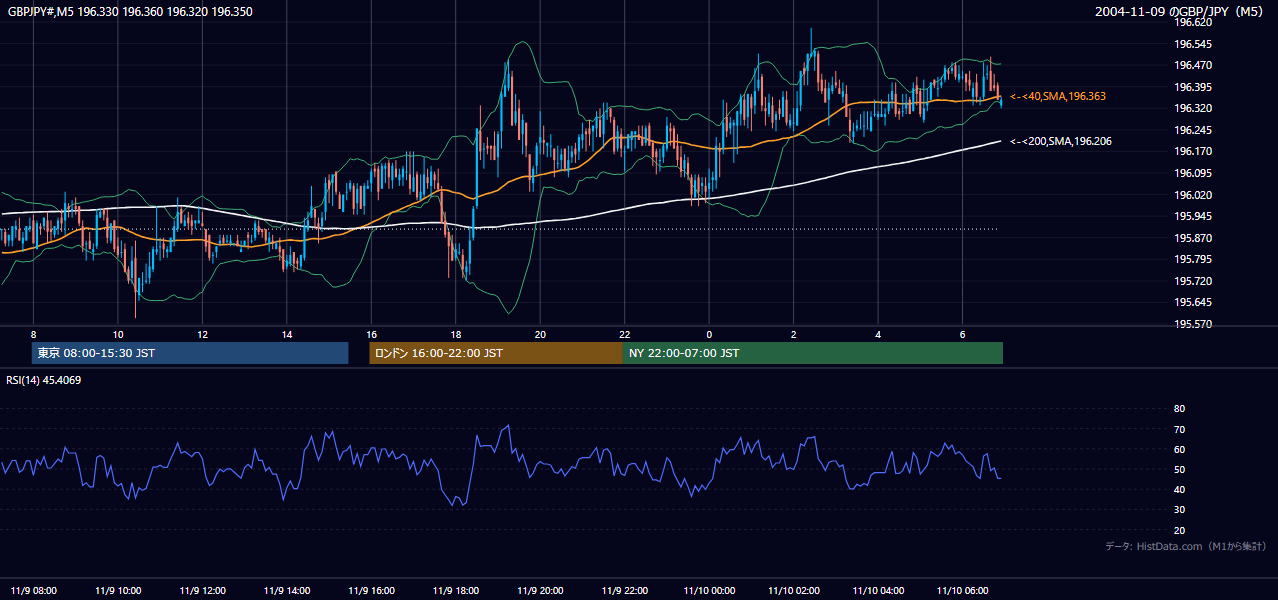The image size is (1278, 600).
Task: Click price axis label 196.245
Action: [x=1193, y=130]
